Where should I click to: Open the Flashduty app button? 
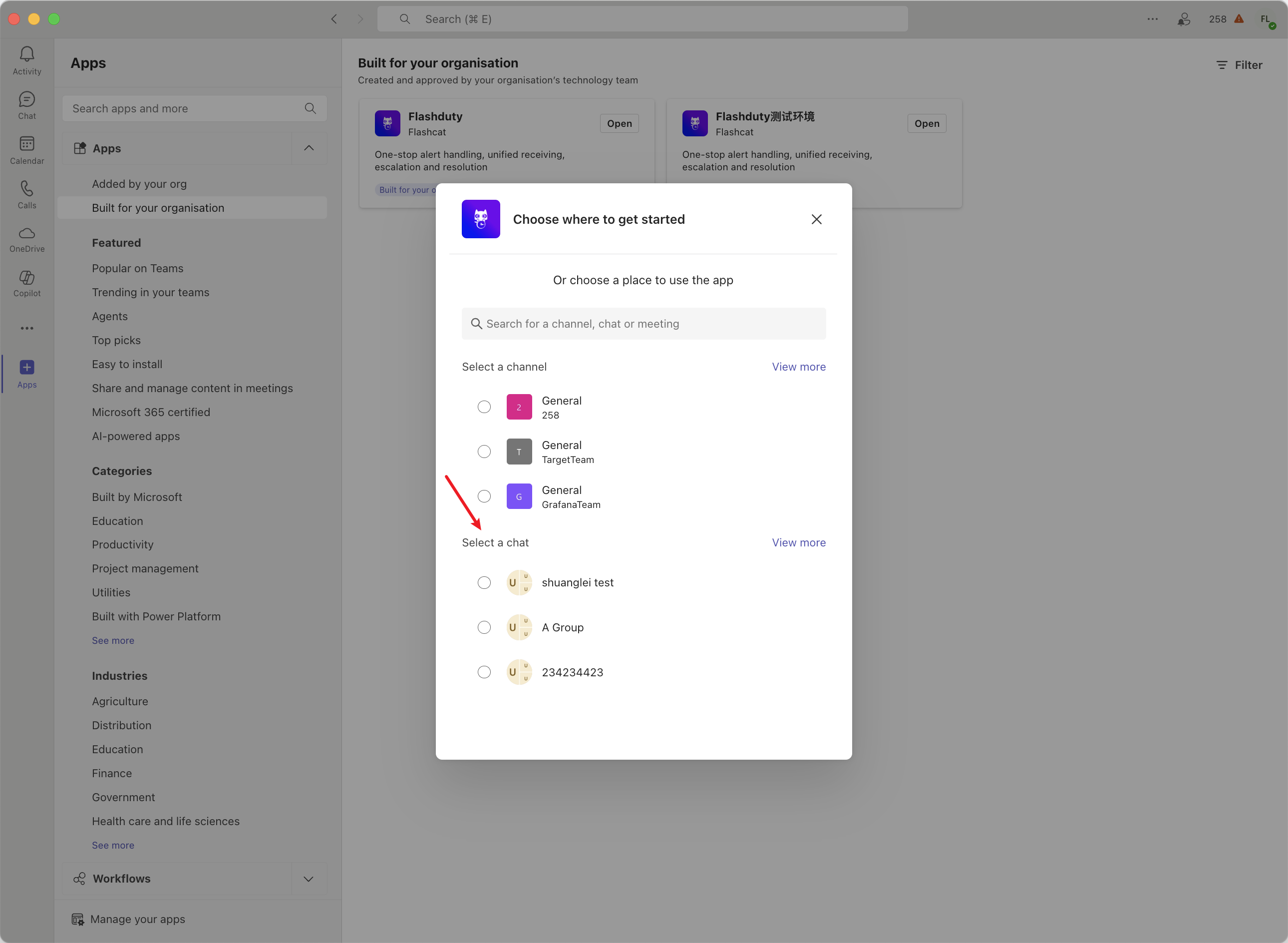click(619, 123)
